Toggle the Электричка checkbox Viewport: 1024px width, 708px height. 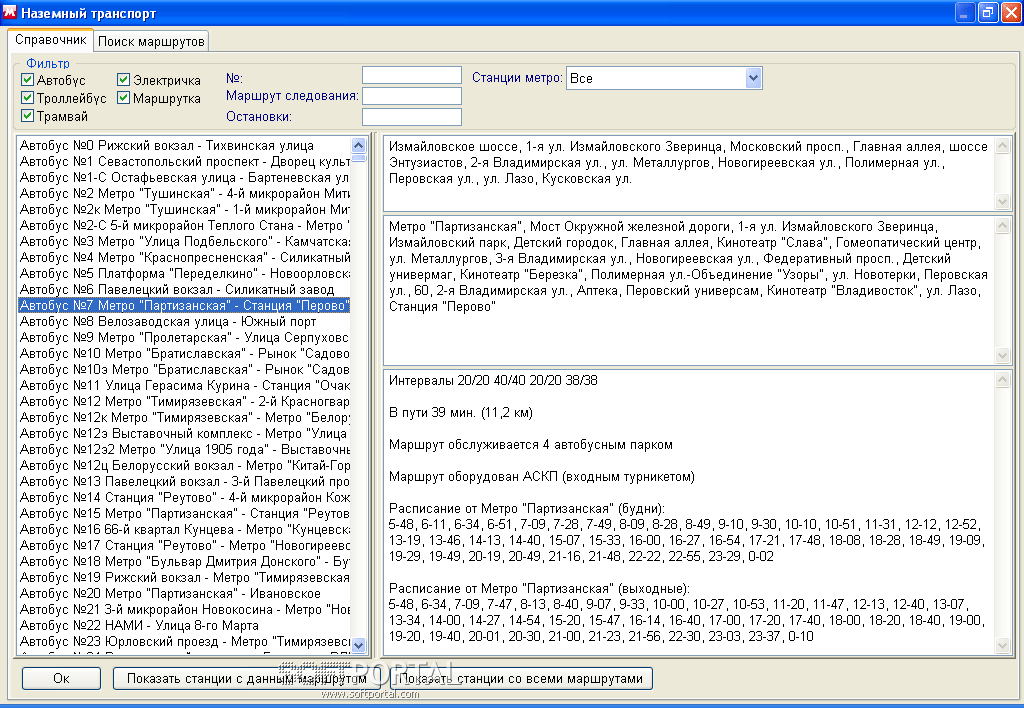(123, 80)
